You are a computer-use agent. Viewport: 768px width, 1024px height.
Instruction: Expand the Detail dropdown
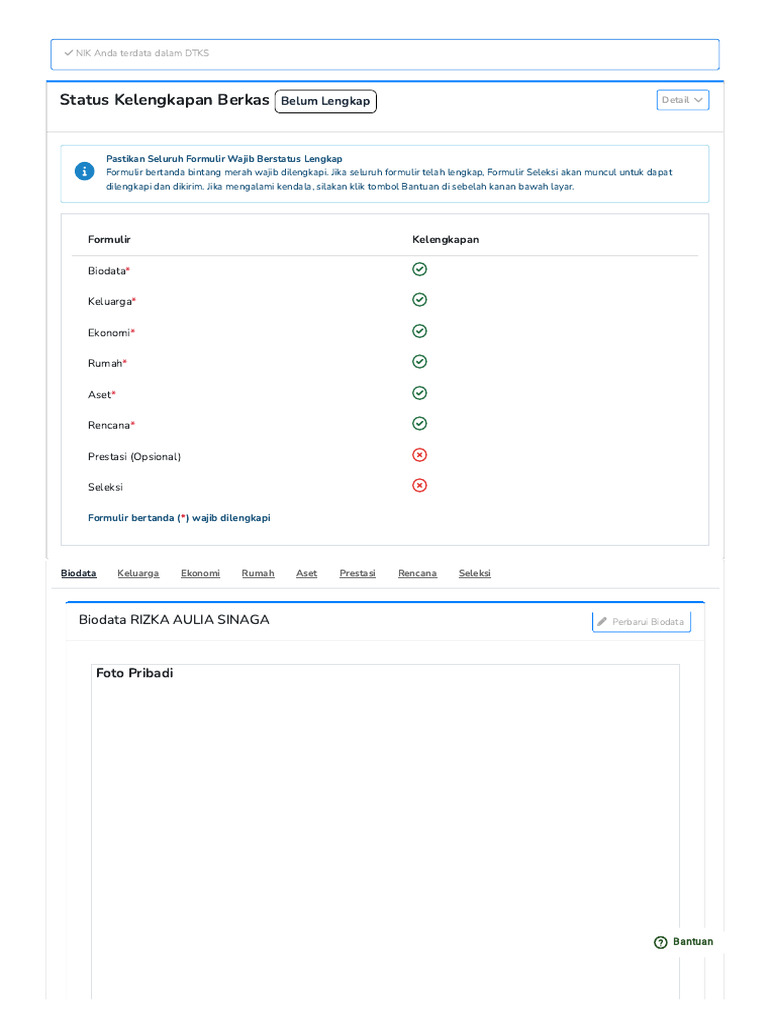[x=683, y=100]
